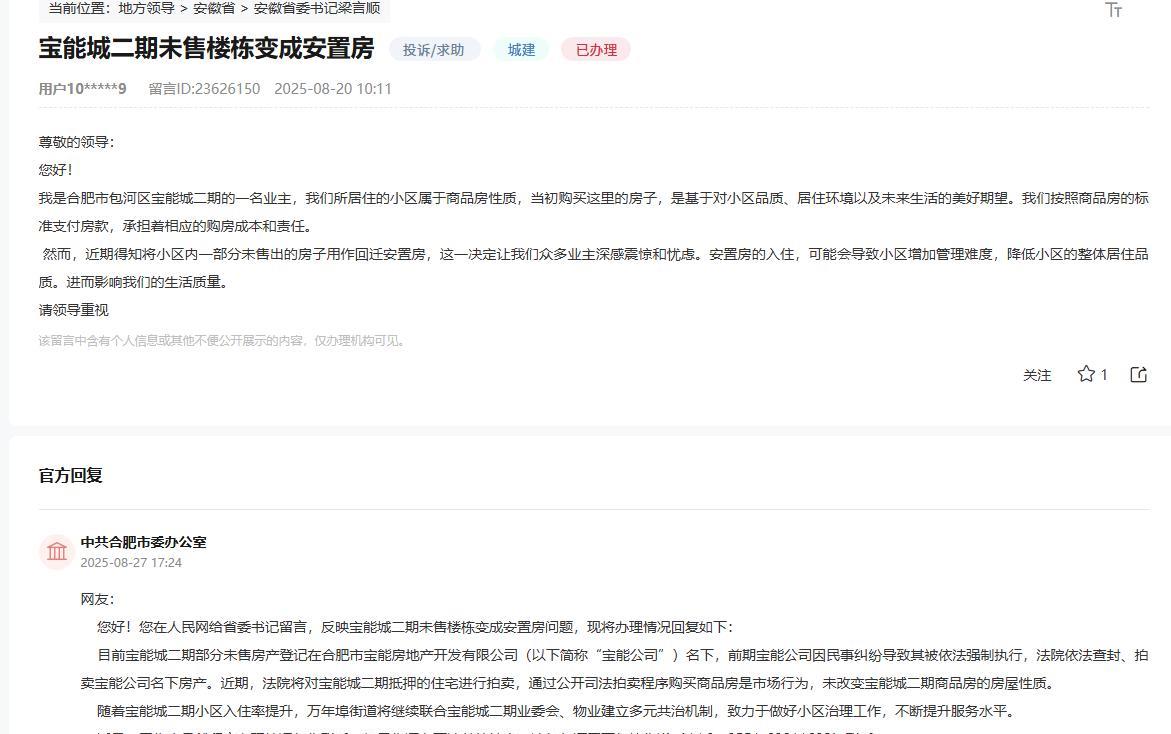The image size is (1171, 734).
Task: Click the 官方回复 section heading
Action: coord(70,476)
